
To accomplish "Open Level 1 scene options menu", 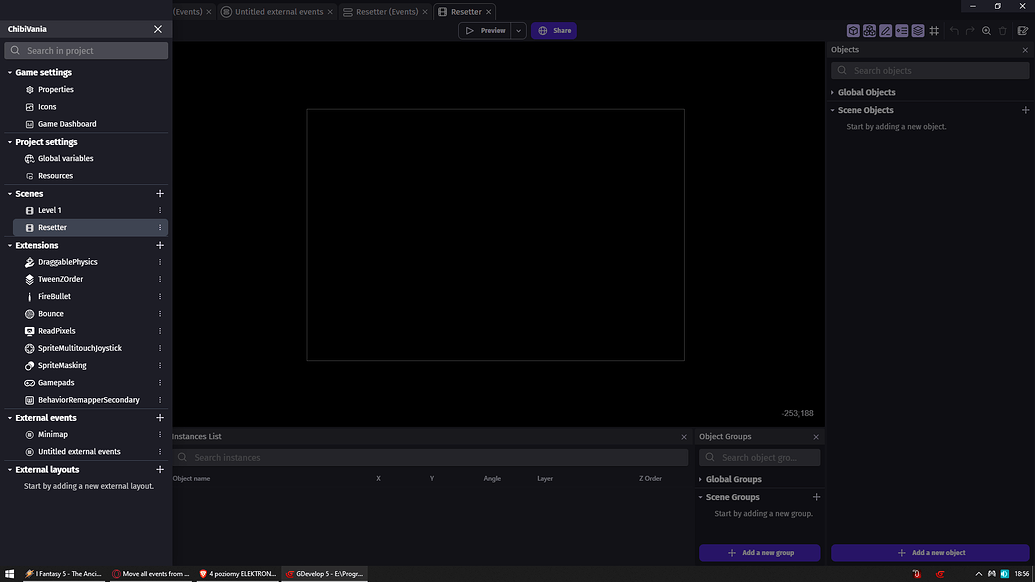I will coord(160,210).
